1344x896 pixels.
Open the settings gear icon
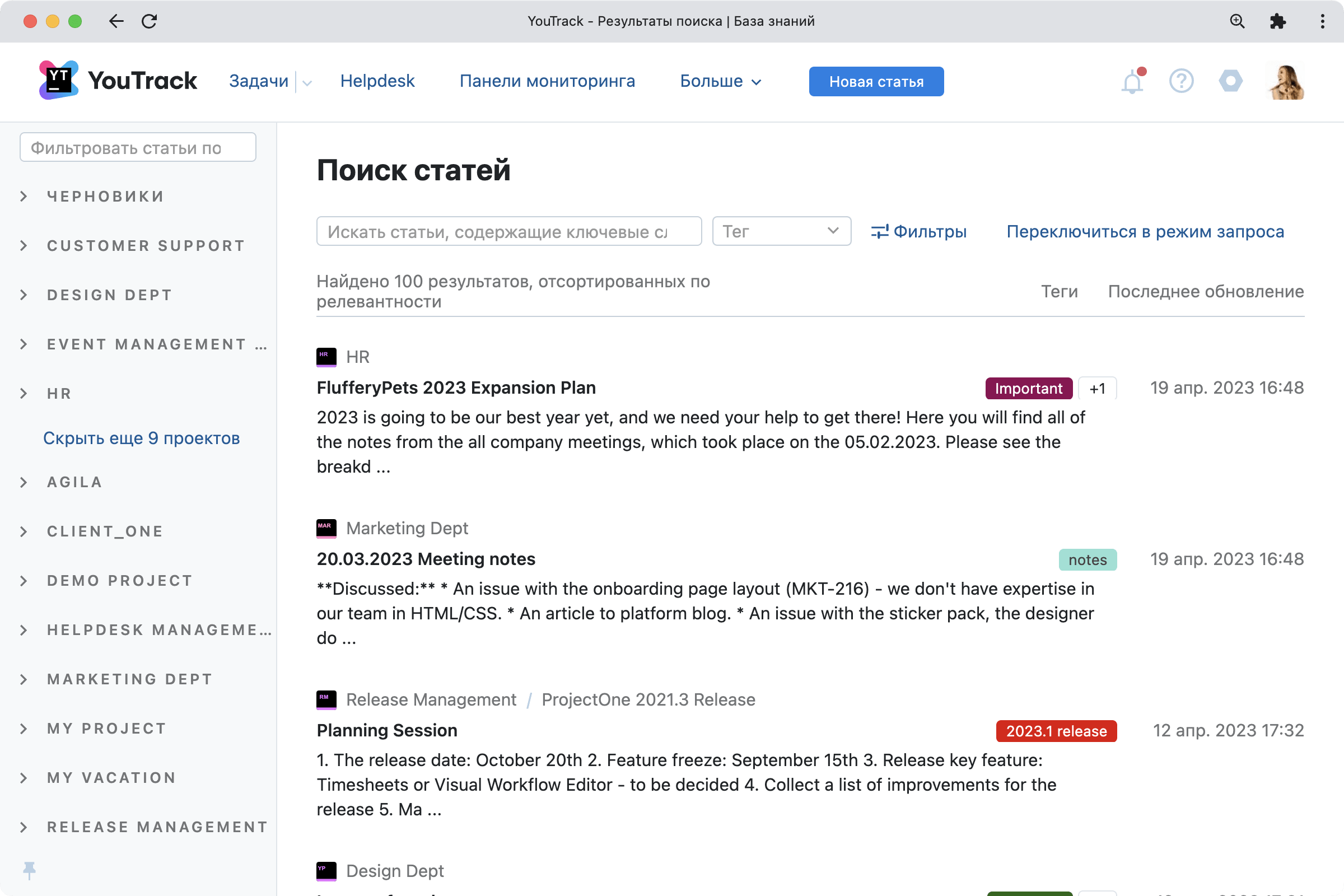tap(1231, 81)
